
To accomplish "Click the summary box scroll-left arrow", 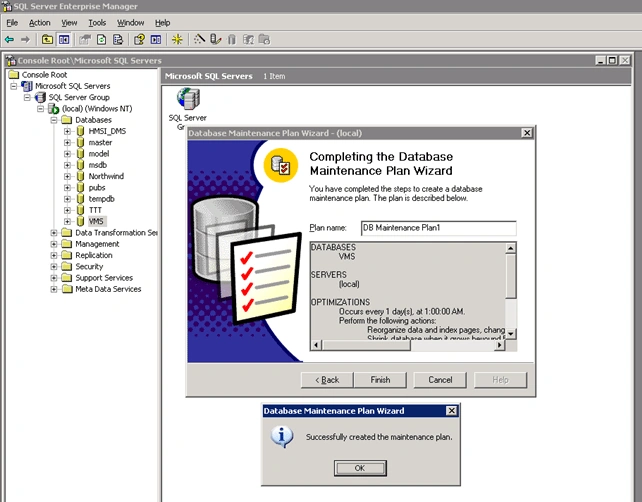I will [x=316, y=345].
